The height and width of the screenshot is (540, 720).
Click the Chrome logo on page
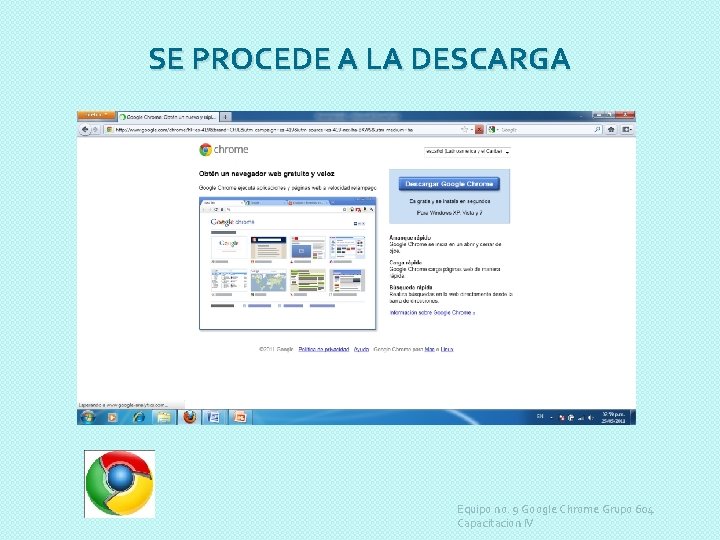[x=224, y=150]
